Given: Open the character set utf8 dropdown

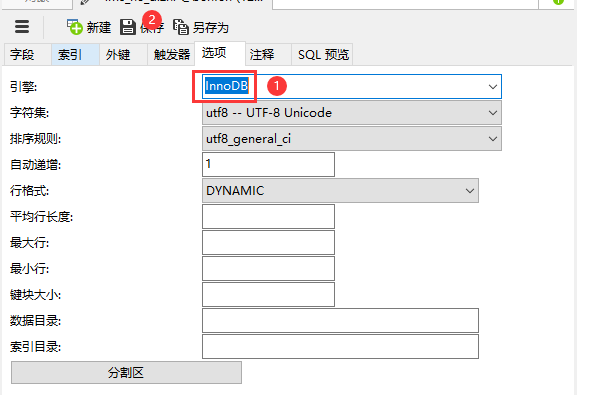Looking at the screenshot, I should click(x=352, y=113).
